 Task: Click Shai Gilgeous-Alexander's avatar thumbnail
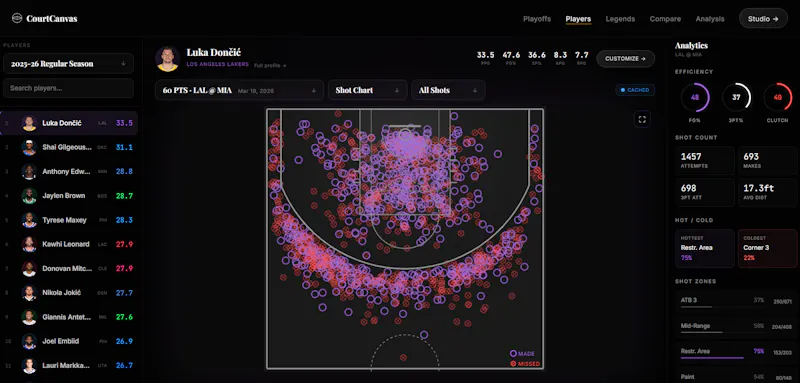29,147
